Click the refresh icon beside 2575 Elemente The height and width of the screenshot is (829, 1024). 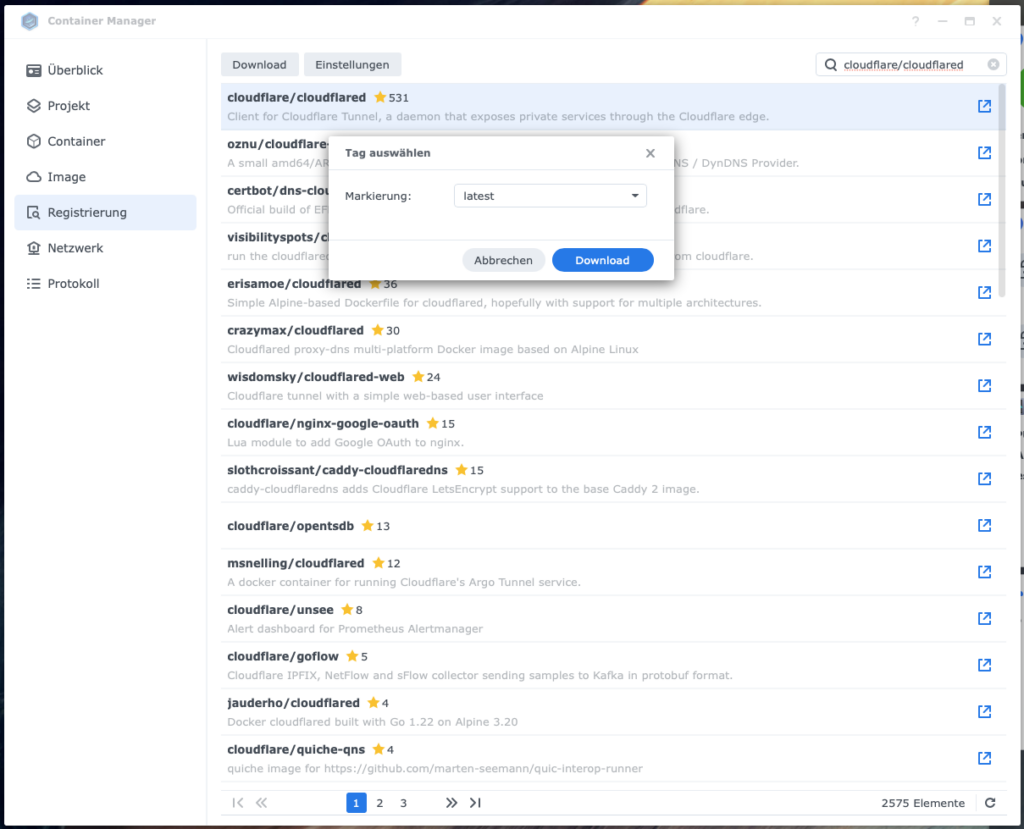click(x=990, y=803)
